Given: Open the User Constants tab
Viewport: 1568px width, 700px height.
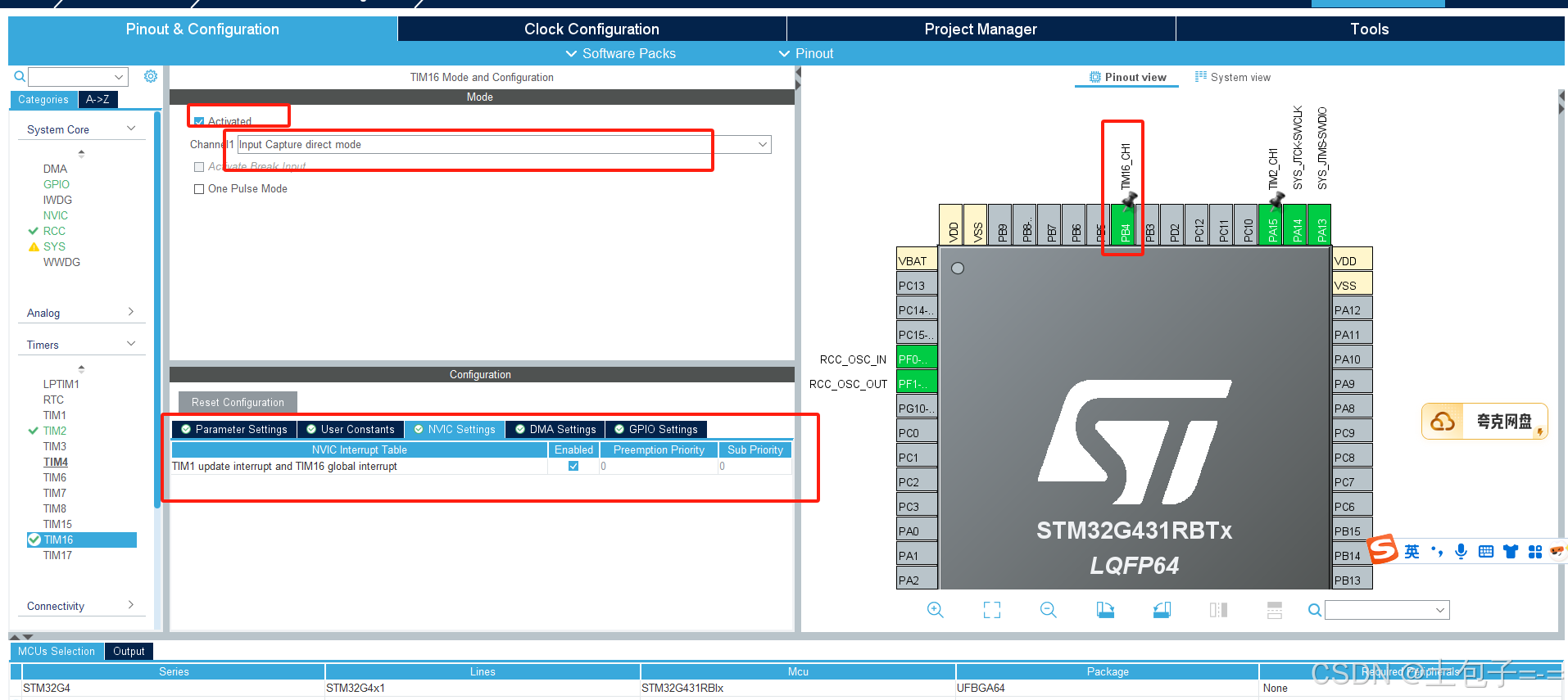Looking at the screenshot, I should (x=350, y=429).
